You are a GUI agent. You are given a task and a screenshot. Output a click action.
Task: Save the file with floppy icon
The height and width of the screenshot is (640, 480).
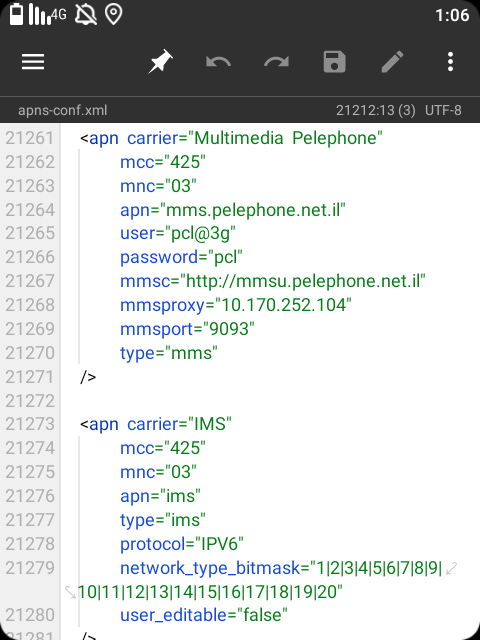click(334, 62)
